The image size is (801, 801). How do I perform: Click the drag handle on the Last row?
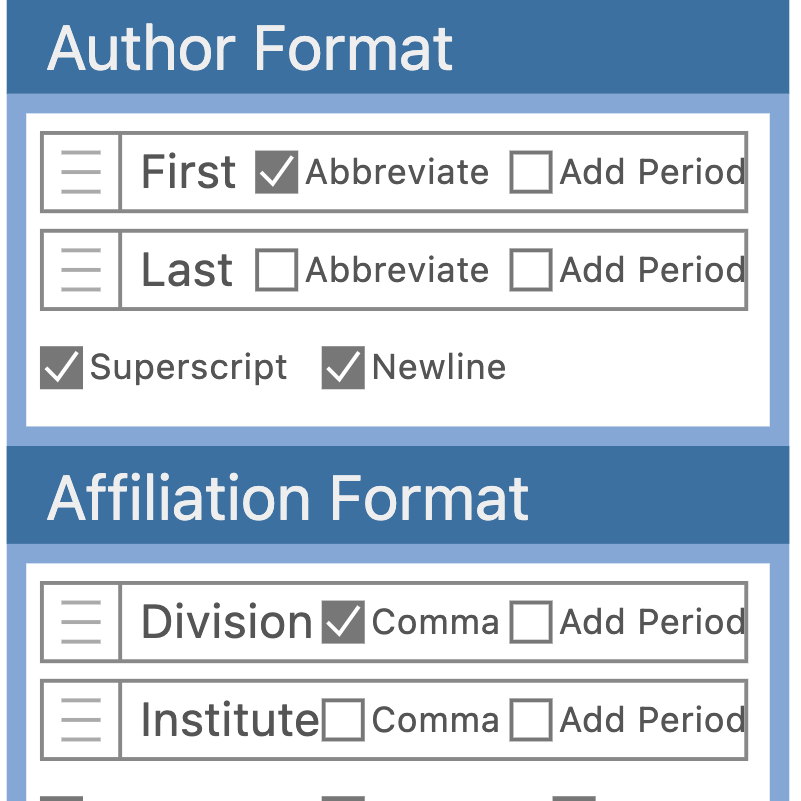80,269
